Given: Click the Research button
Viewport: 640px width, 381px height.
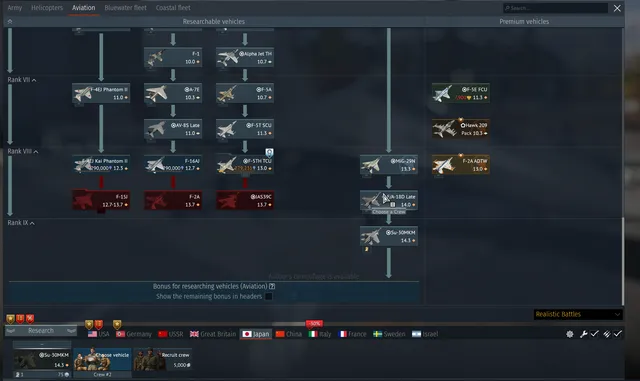Looking at the screenshot, I should coord(41,331).
